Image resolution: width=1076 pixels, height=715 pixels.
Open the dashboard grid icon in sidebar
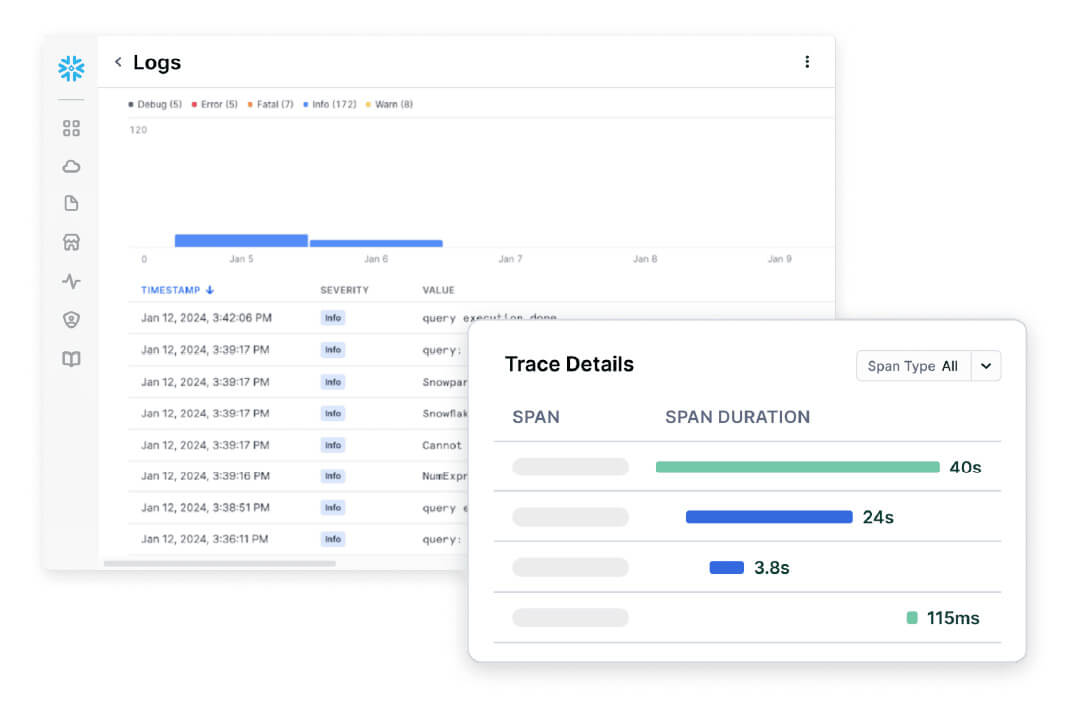(71, 128)
